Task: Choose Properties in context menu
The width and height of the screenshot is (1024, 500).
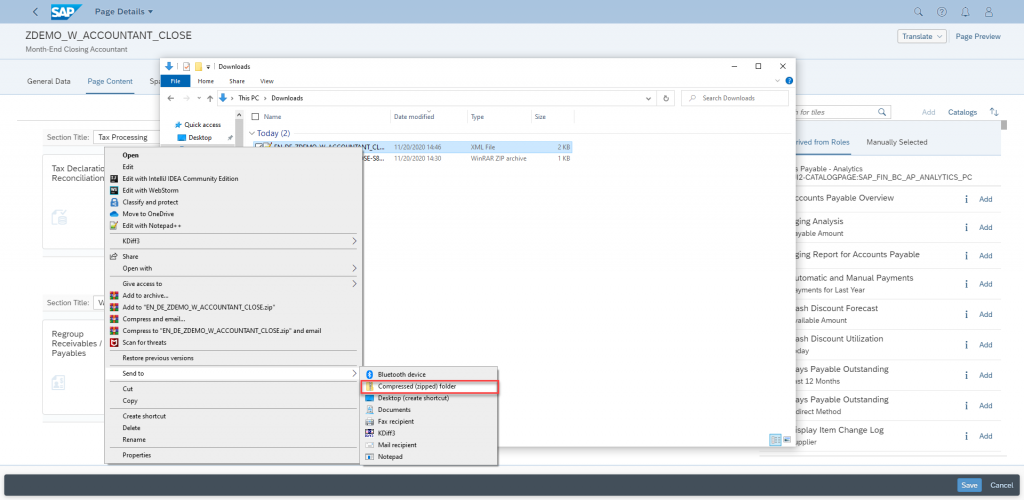Action: (137, 455)
